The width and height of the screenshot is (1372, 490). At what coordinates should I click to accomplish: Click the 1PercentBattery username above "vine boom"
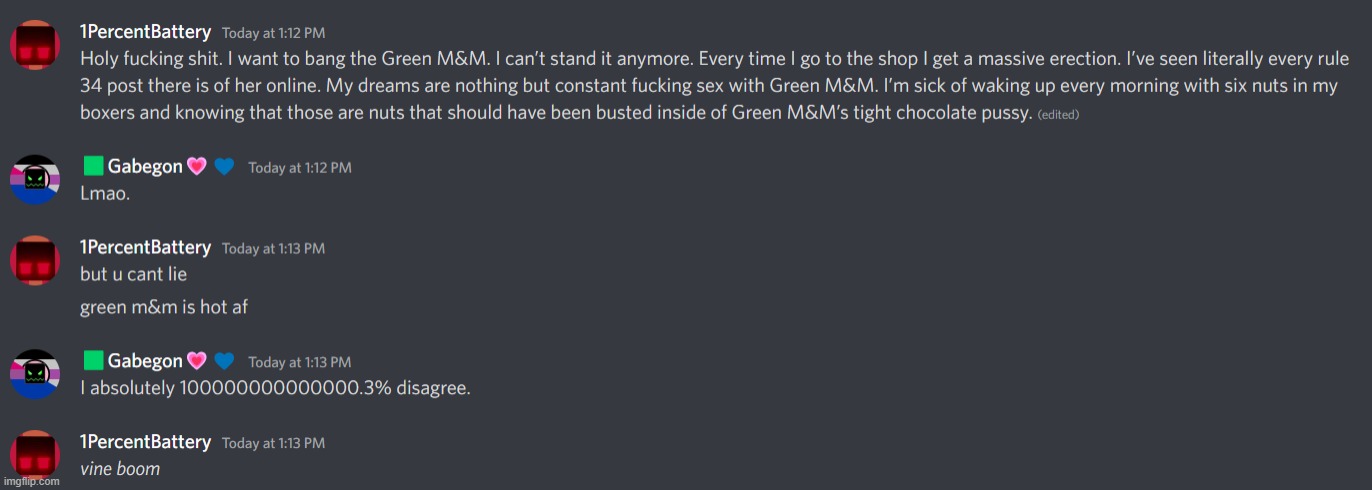[145, 442]
